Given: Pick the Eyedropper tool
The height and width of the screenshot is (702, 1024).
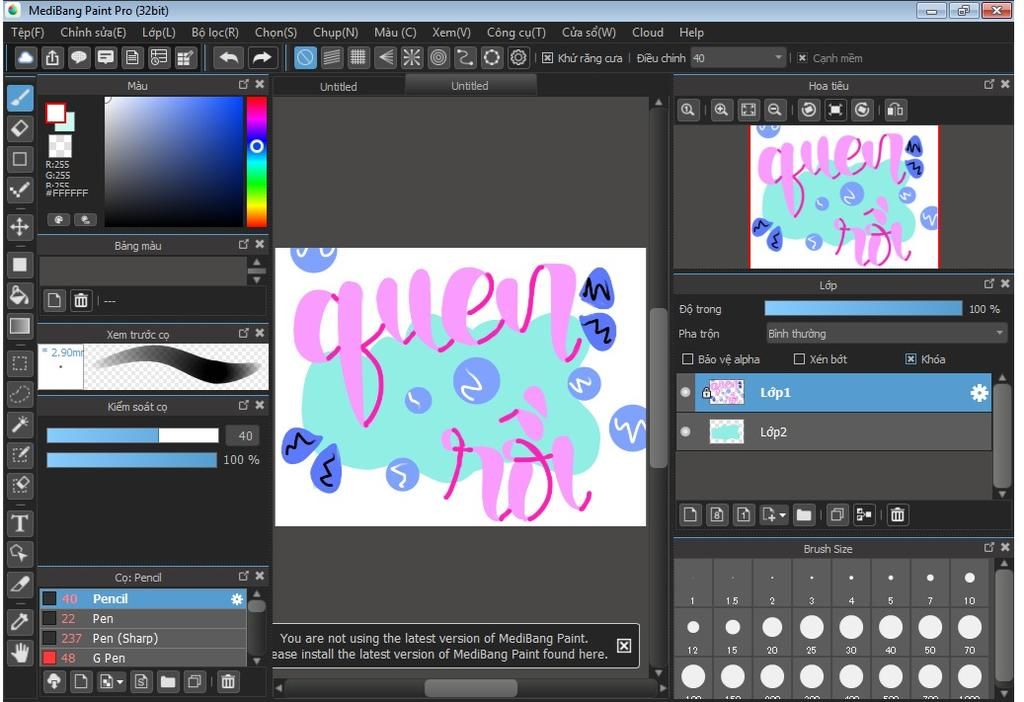Looking at the screenshot, I should click(x=20, y=621).
